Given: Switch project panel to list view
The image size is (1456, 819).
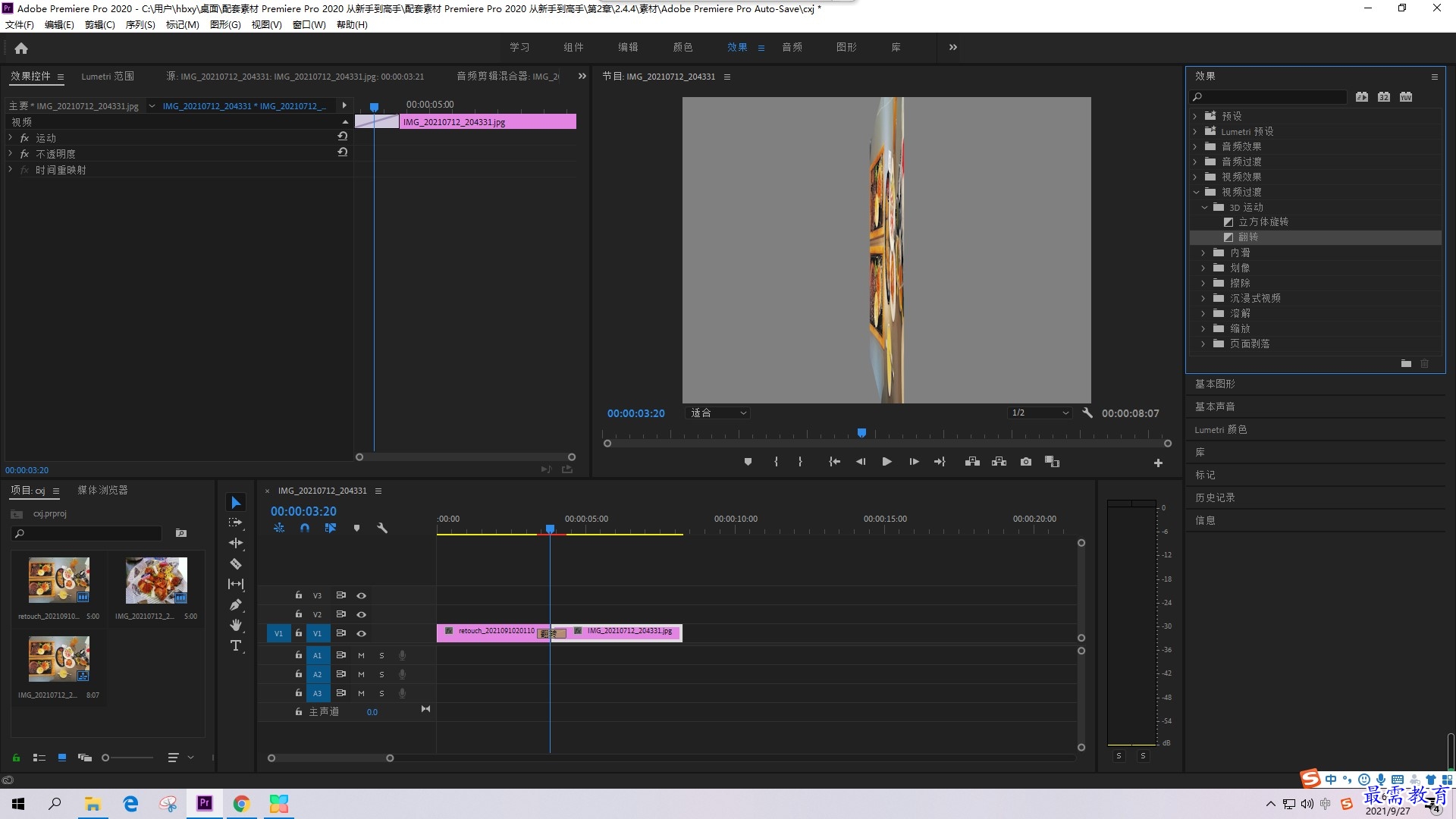Looking at the screenshot, I should pos(39,758).
